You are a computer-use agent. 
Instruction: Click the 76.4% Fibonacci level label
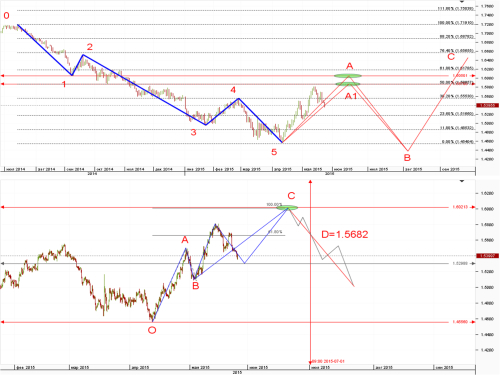[457, 51]
